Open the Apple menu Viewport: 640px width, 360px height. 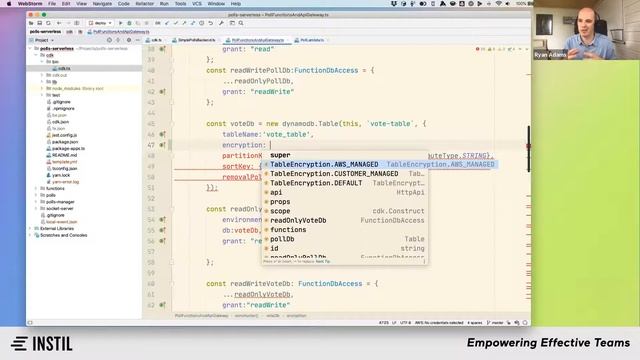click(9, 4)
